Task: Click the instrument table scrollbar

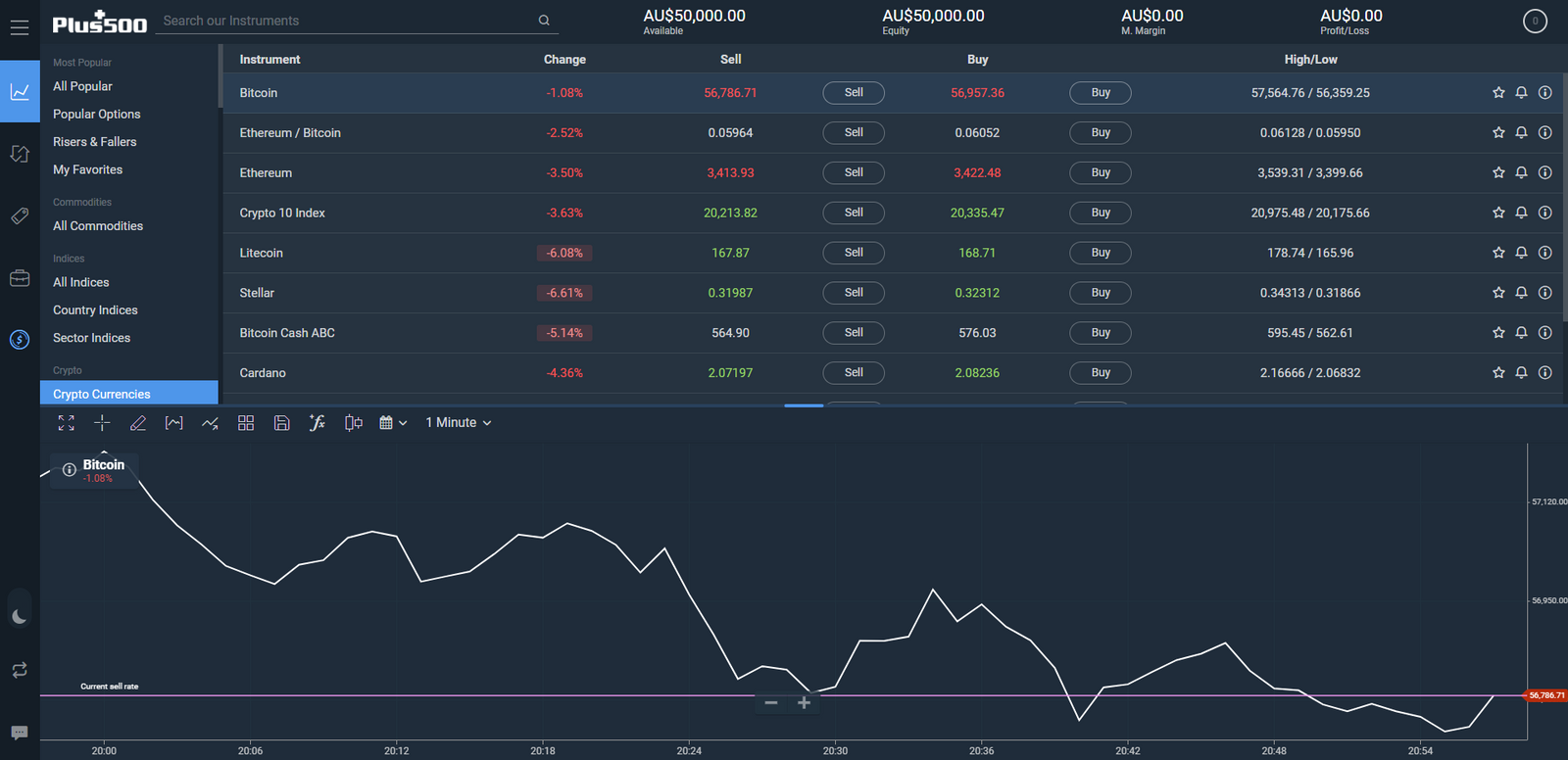Action: [1565, 196]
